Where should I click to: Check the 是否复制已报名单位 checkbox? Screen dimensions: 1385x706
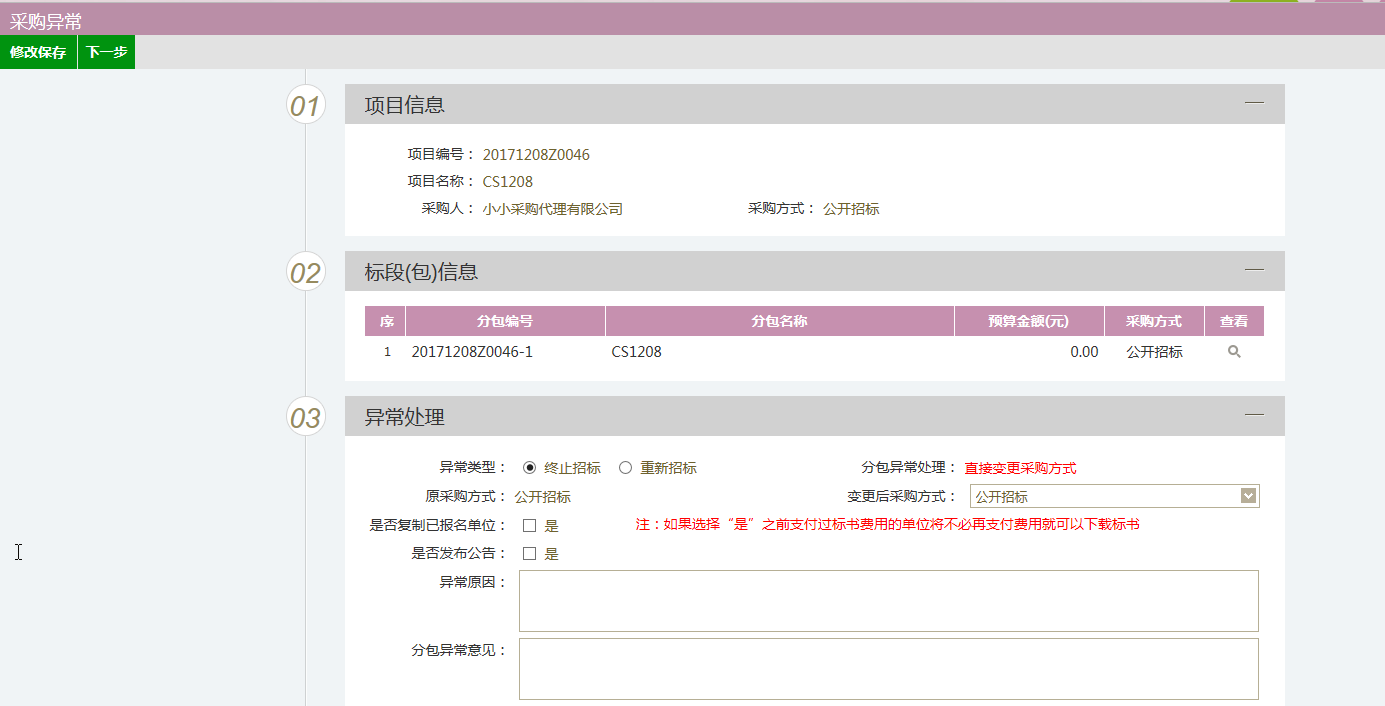[x=530, y=525]
